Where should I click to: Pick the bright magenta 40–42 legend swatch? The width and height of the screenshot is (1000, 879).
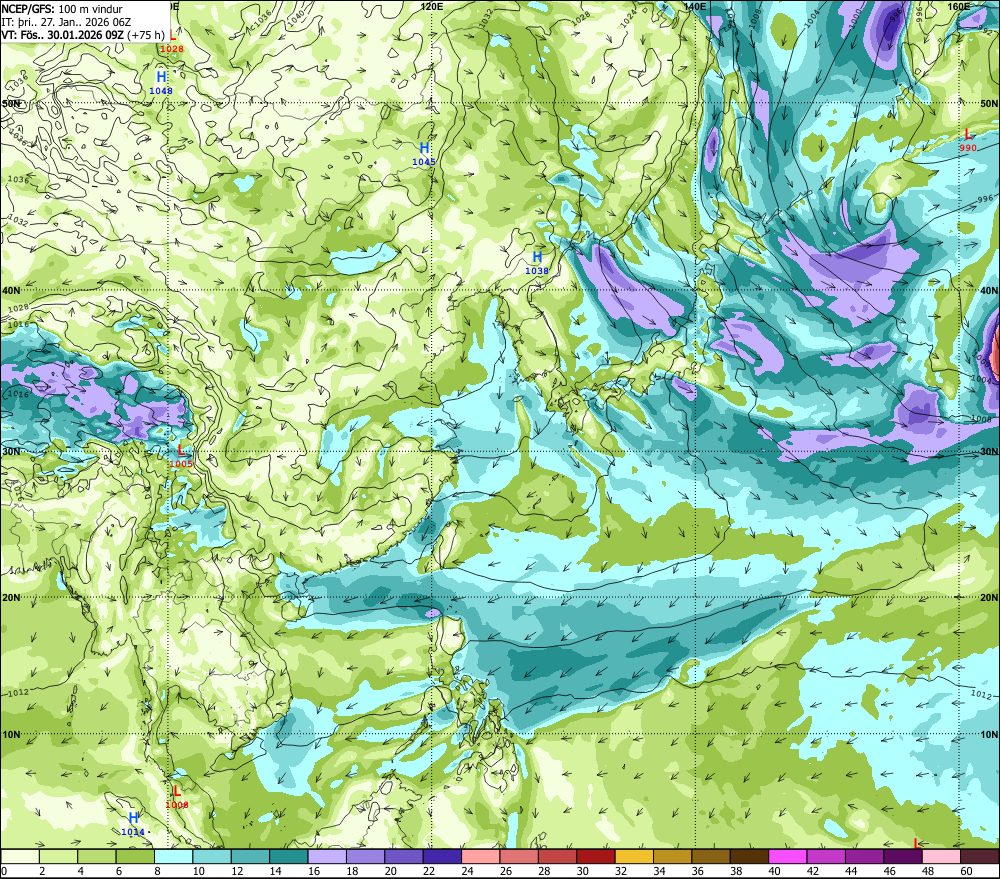click(x=788, y=856)
